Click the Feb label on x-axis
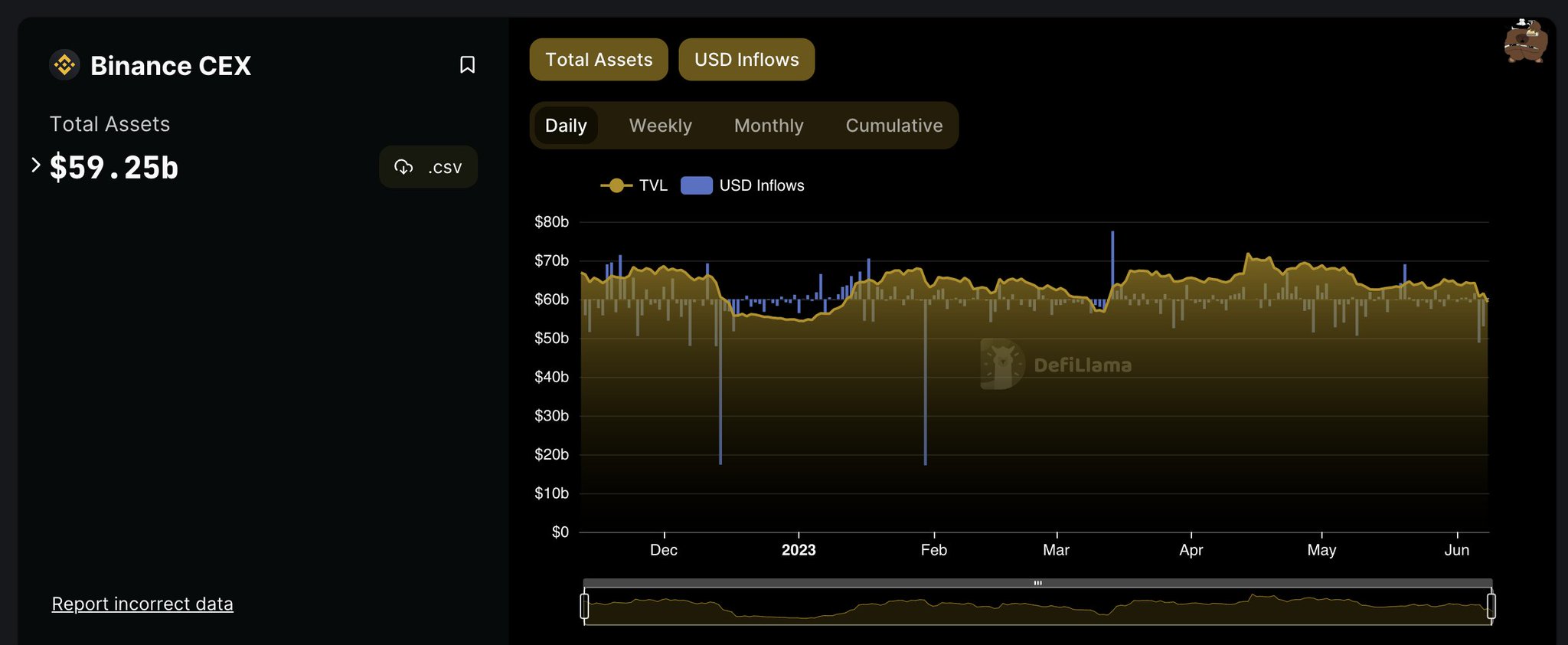Viewport: 1568px width, 645px height. click(934, 550)
